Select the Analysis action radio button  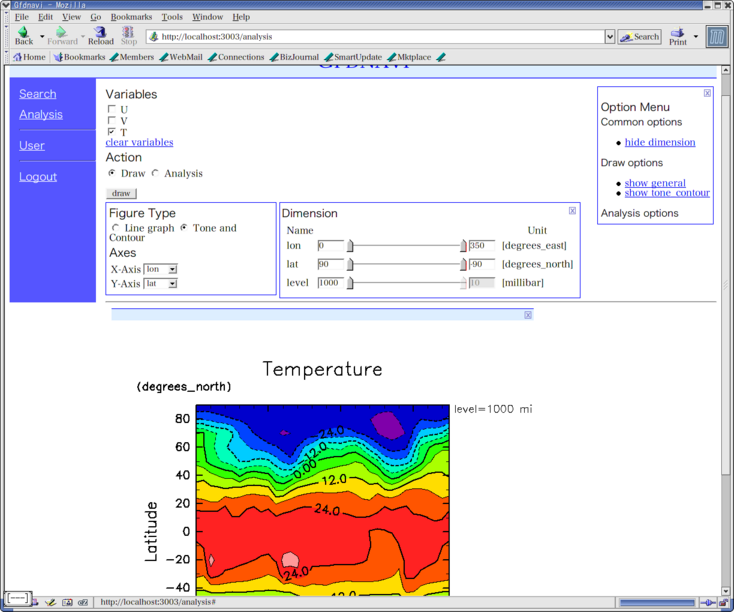click(155, 173)
